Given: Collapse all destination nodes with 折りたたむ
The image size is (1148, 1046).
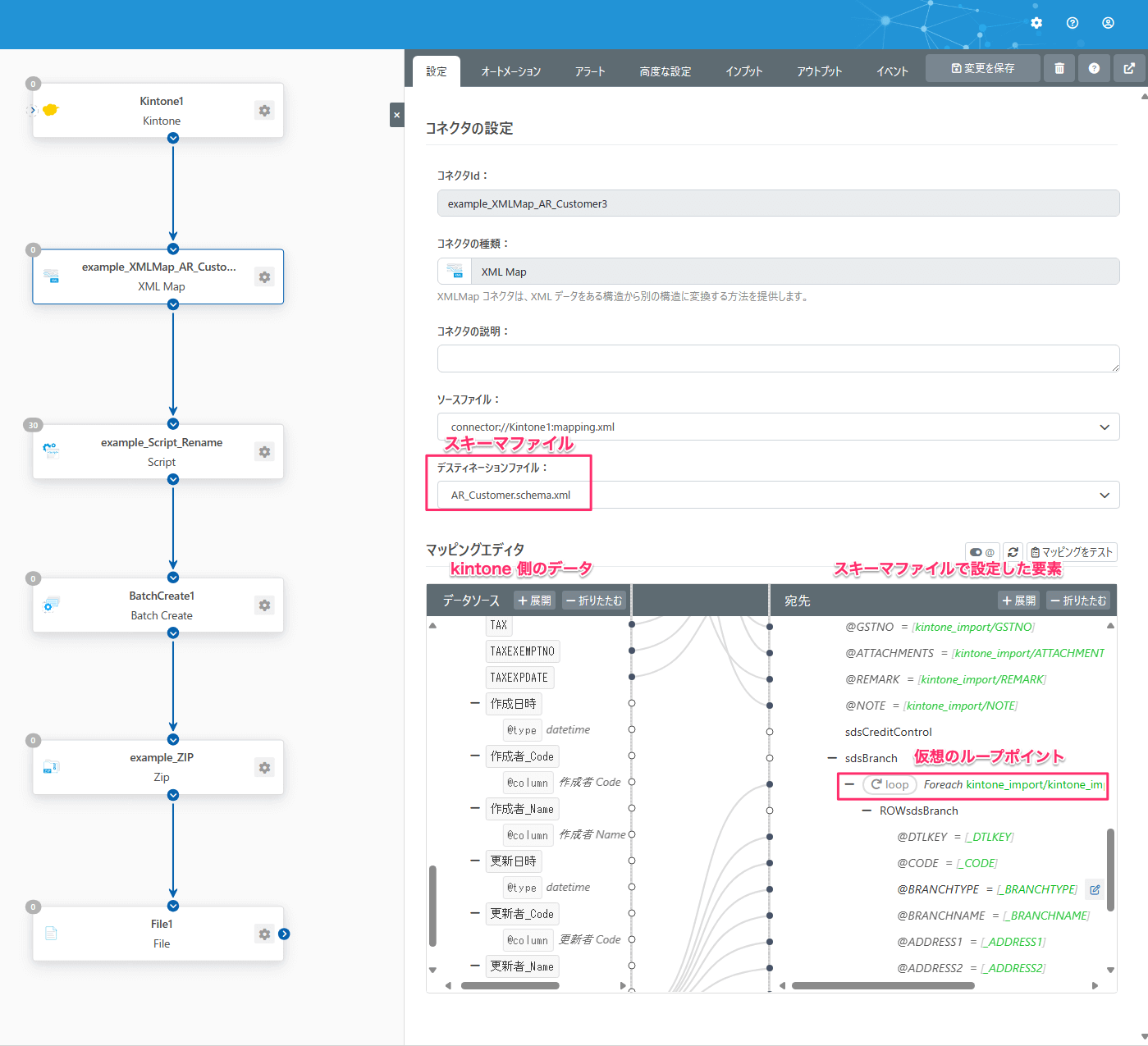Looking at the screenshot, I should point(1078,601).
